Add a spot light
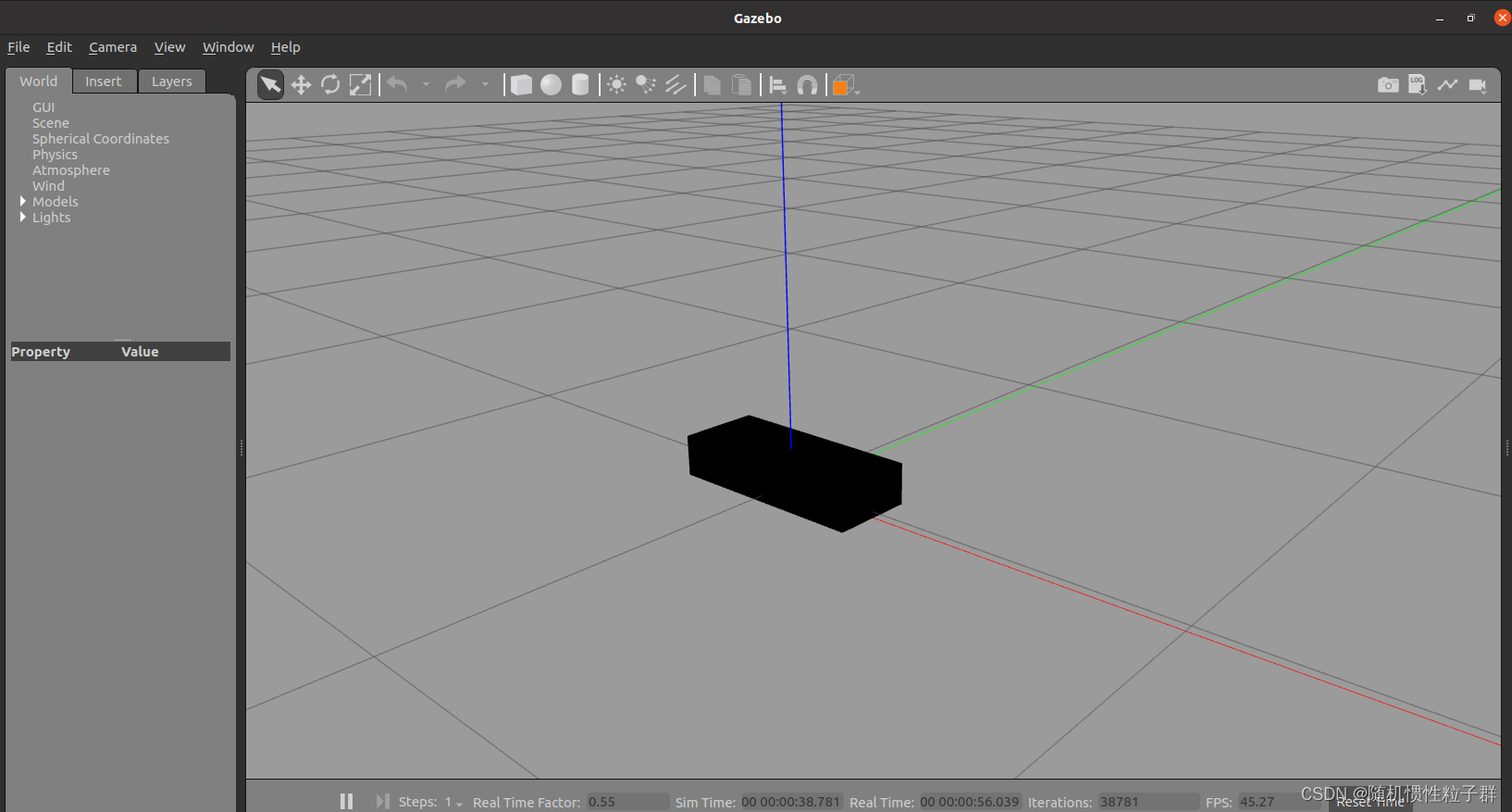Viewport: 1512px width, 812px height. [x=646, y=85]
